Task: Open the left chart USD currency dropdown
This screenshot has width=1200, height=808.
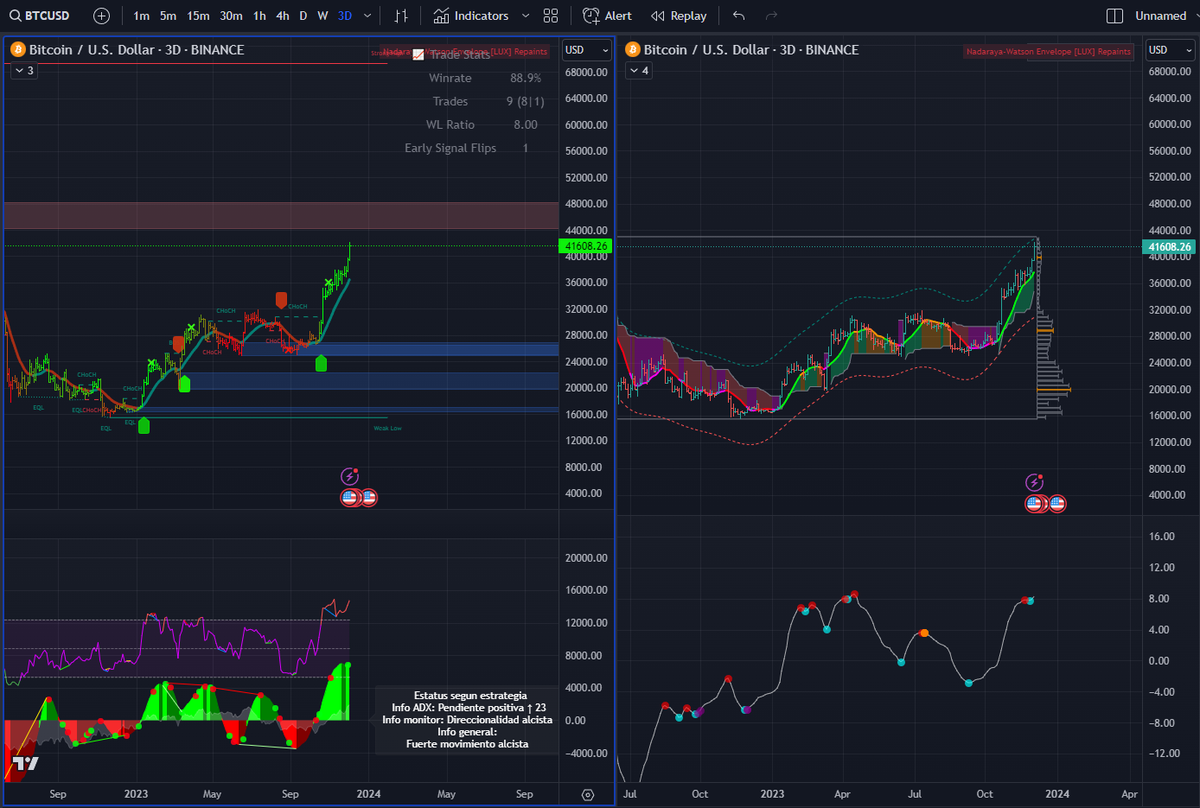Action: click(586, 50)
